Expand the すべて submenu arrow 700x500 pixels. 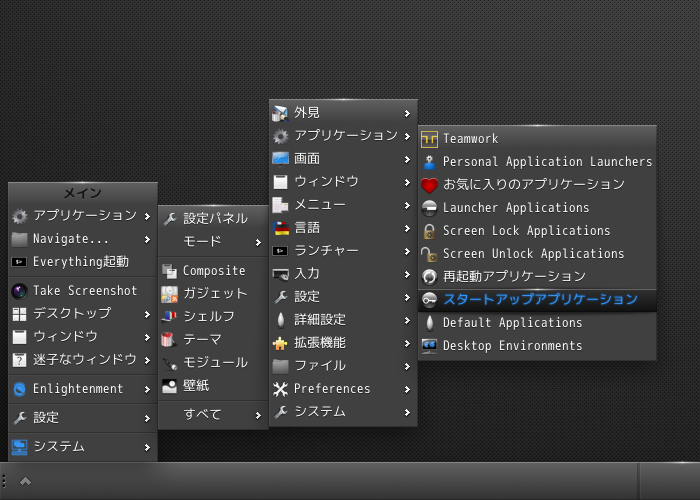pos(258,415)
